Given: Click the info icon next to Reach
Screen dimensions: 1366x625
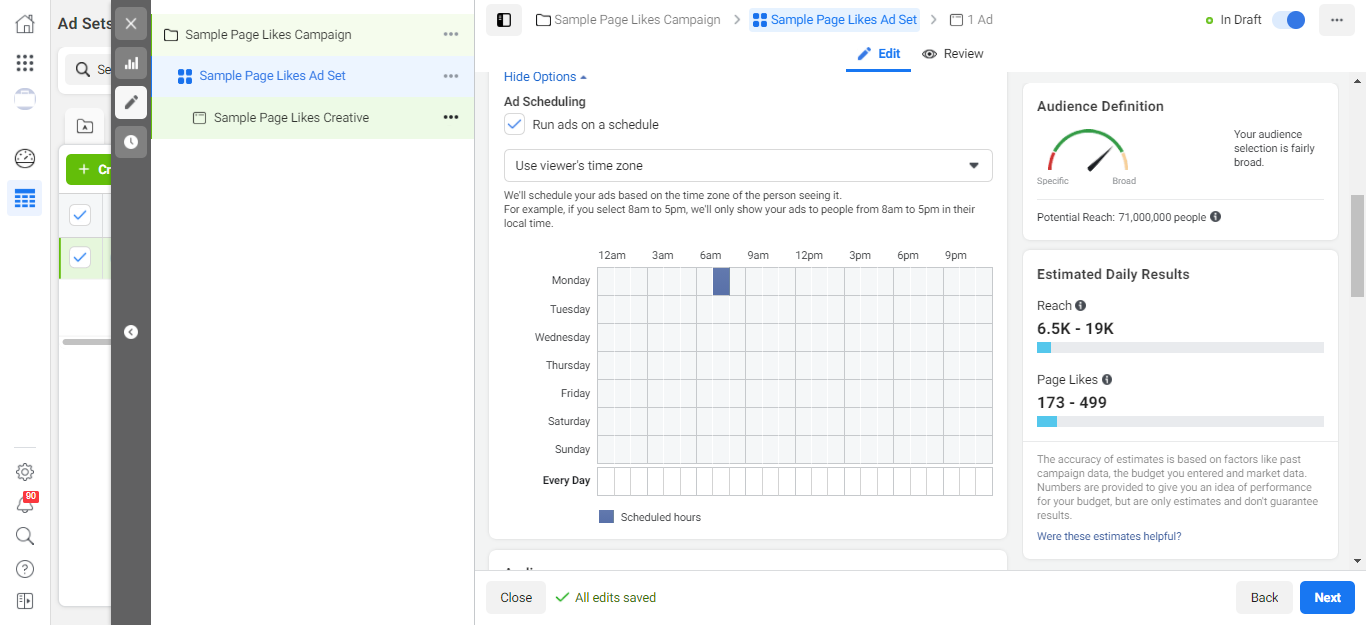Looking at the screenshot, I should point(1081,306).
